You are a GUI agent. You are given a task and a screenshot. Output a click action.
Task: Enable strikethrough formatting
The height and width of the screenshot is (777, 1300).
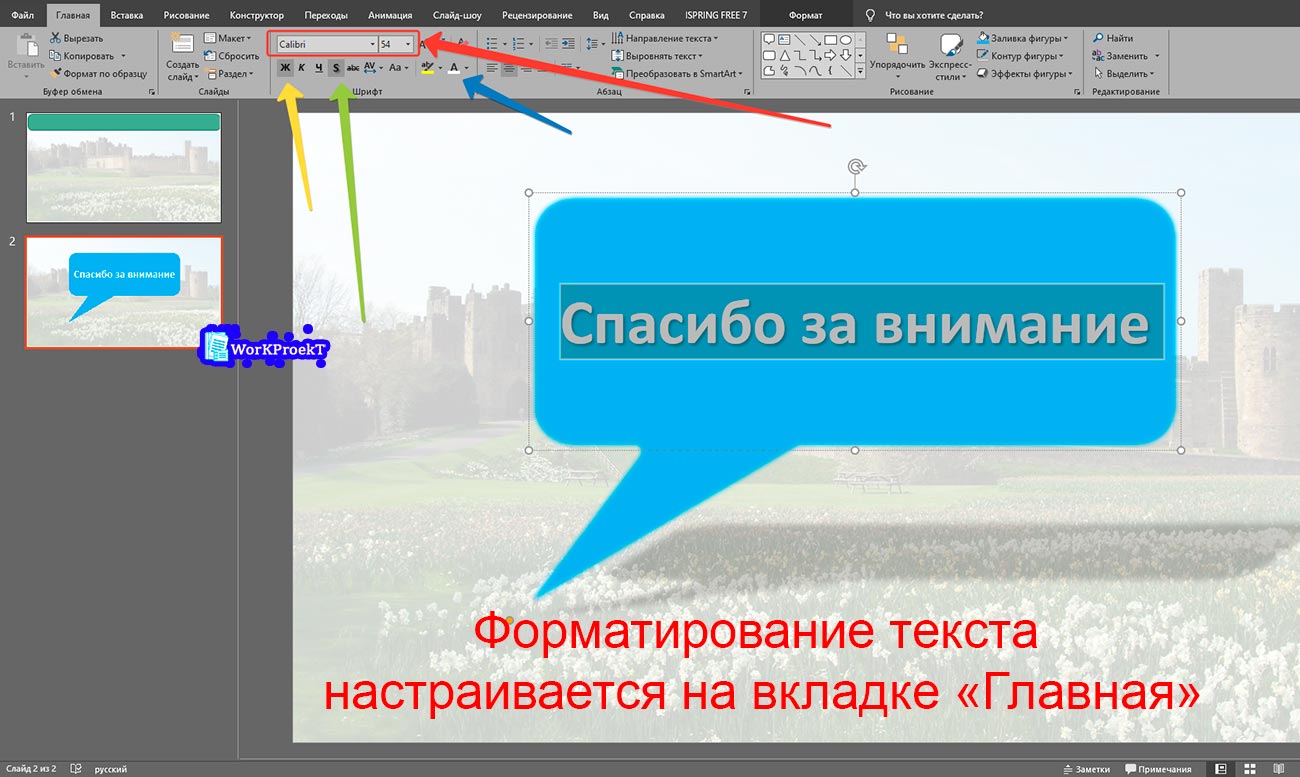355,67
